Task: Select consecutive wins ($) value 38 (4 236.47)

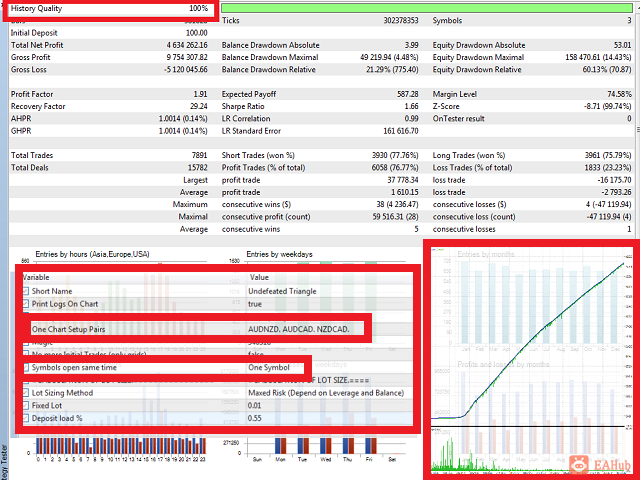Action: (397, 204)
